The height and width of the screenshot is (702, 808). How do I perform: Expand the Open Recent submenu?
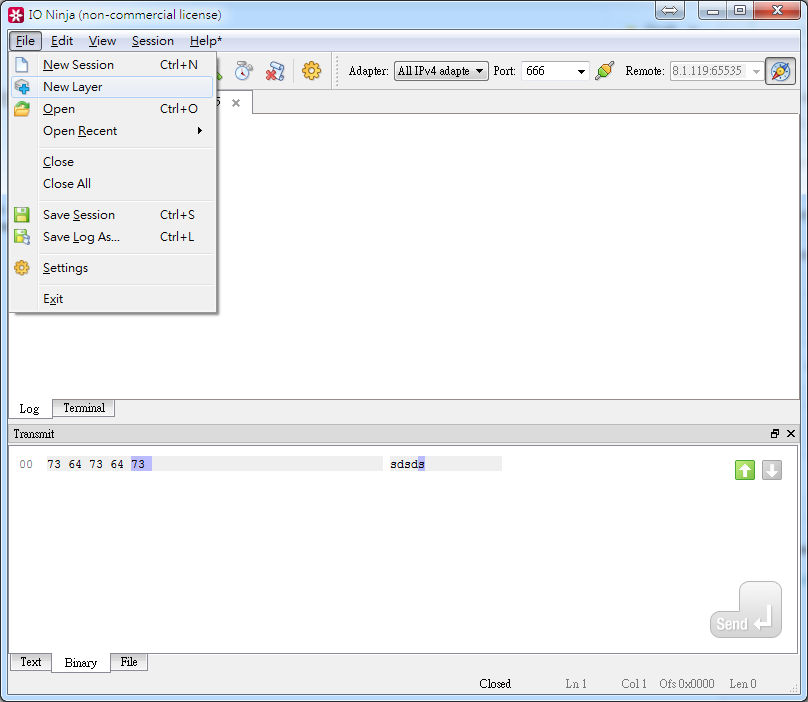pos(112,131)
